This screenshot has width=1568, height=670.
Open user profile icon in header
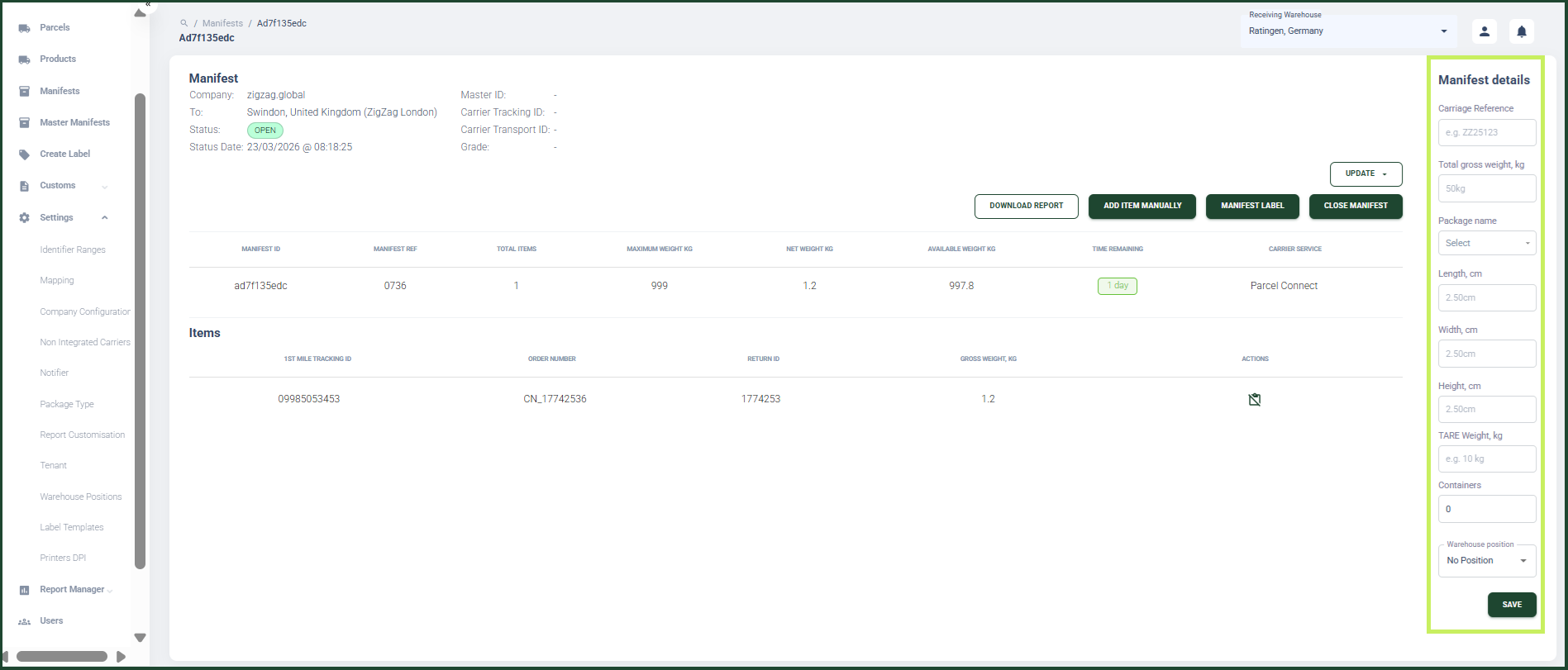tap(1485, 31)
